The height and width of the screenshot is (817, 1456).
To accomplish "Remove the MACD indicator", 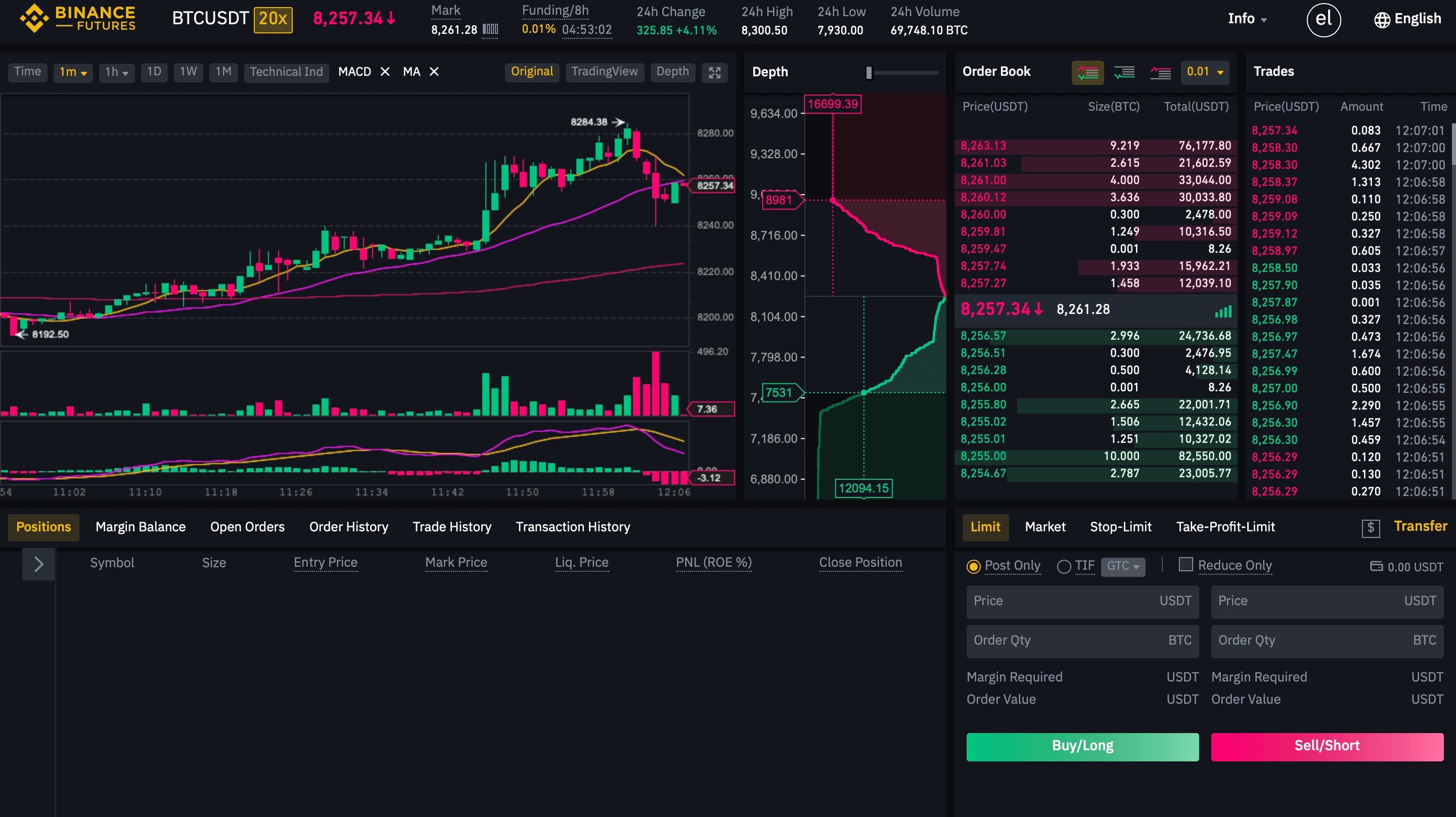I will [385, 72].
